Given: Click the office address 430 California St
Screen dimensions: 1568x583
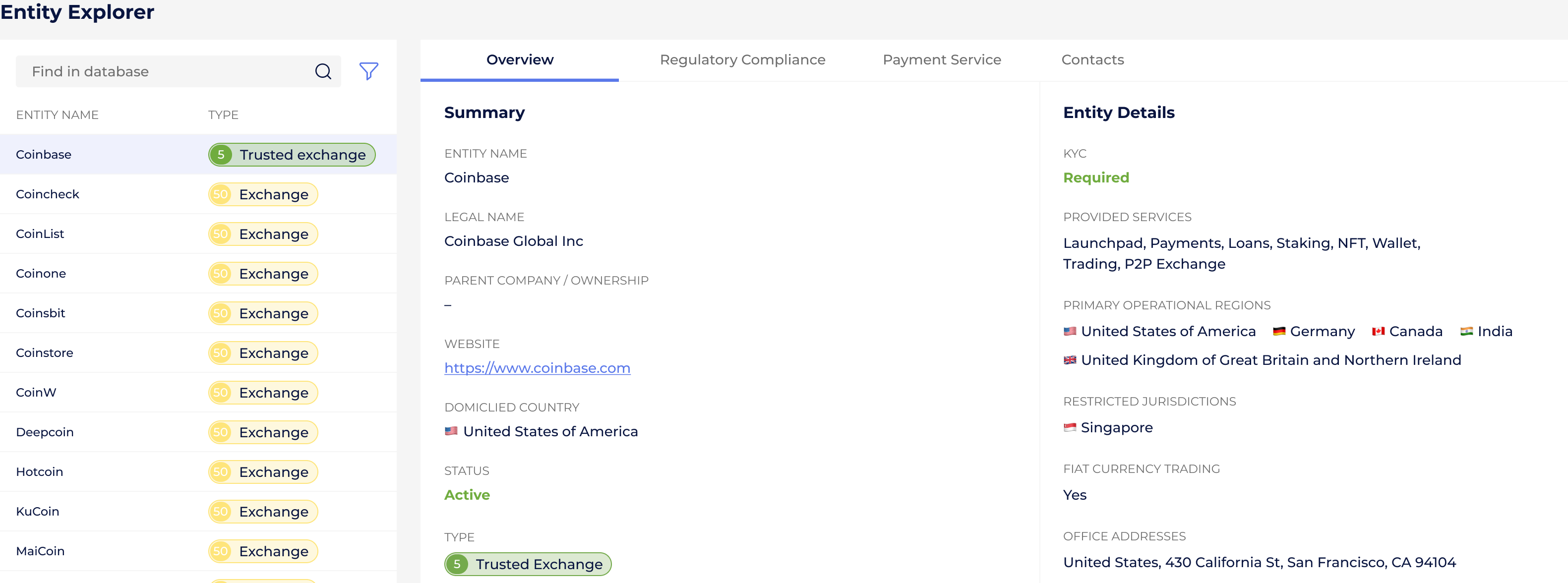Looking at the screenshot, I should [x=1260, y=562].
